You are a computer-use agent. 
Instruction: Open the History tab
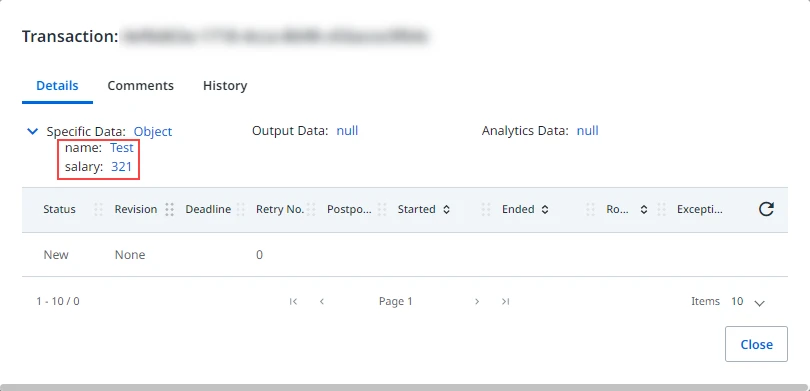(225, 86)
